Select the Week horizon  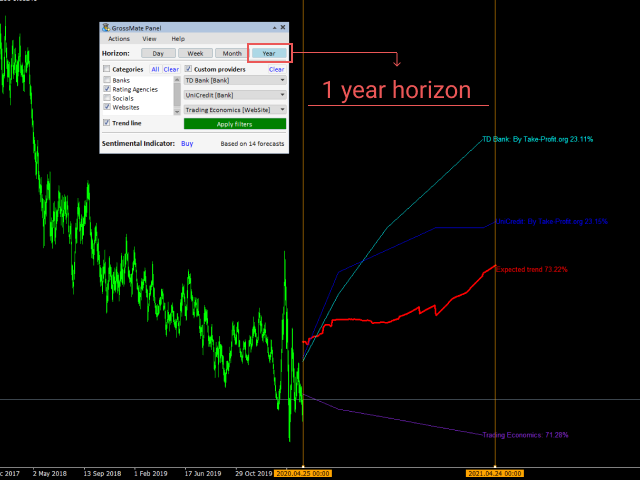point(195,53)
